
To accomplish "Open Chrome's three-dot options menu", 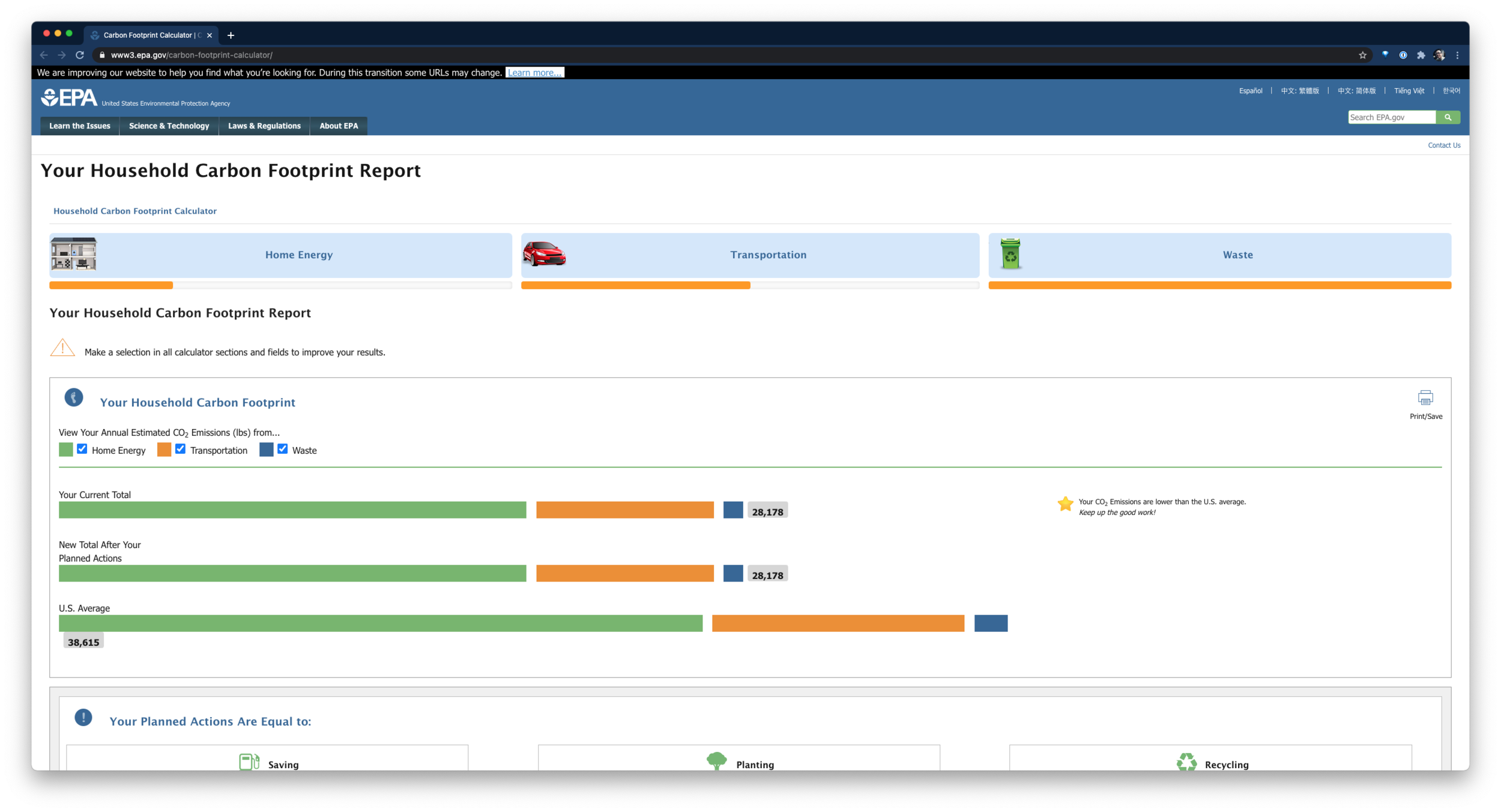I will (x=1457, y=55).
